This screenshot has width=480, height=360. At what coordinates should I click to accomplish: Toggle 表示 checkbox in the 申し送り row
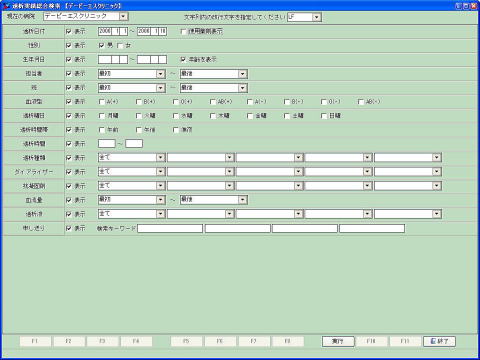pyautogui.click(x=69, y=228)
